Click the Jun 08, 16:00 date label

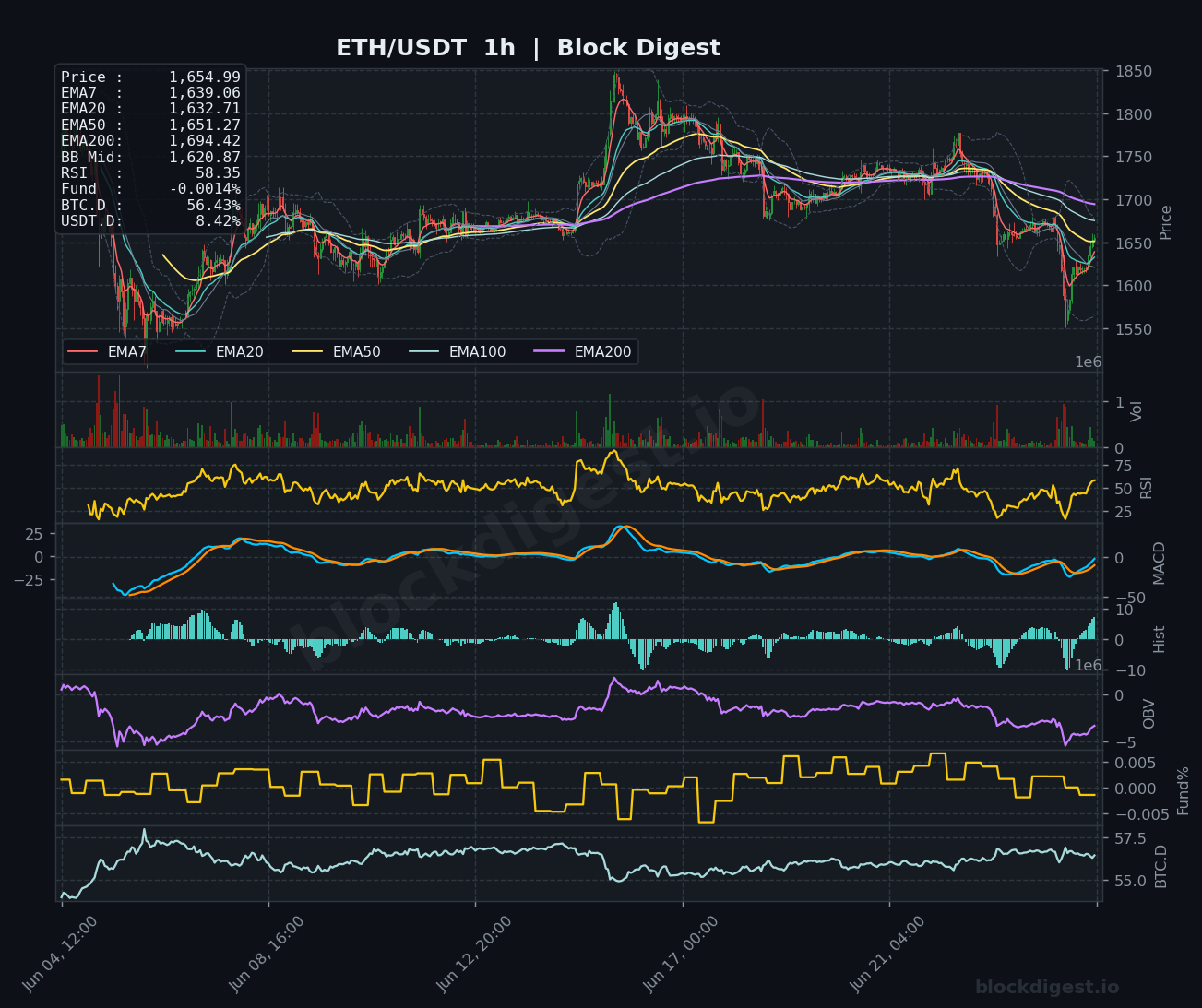(267, 955)
